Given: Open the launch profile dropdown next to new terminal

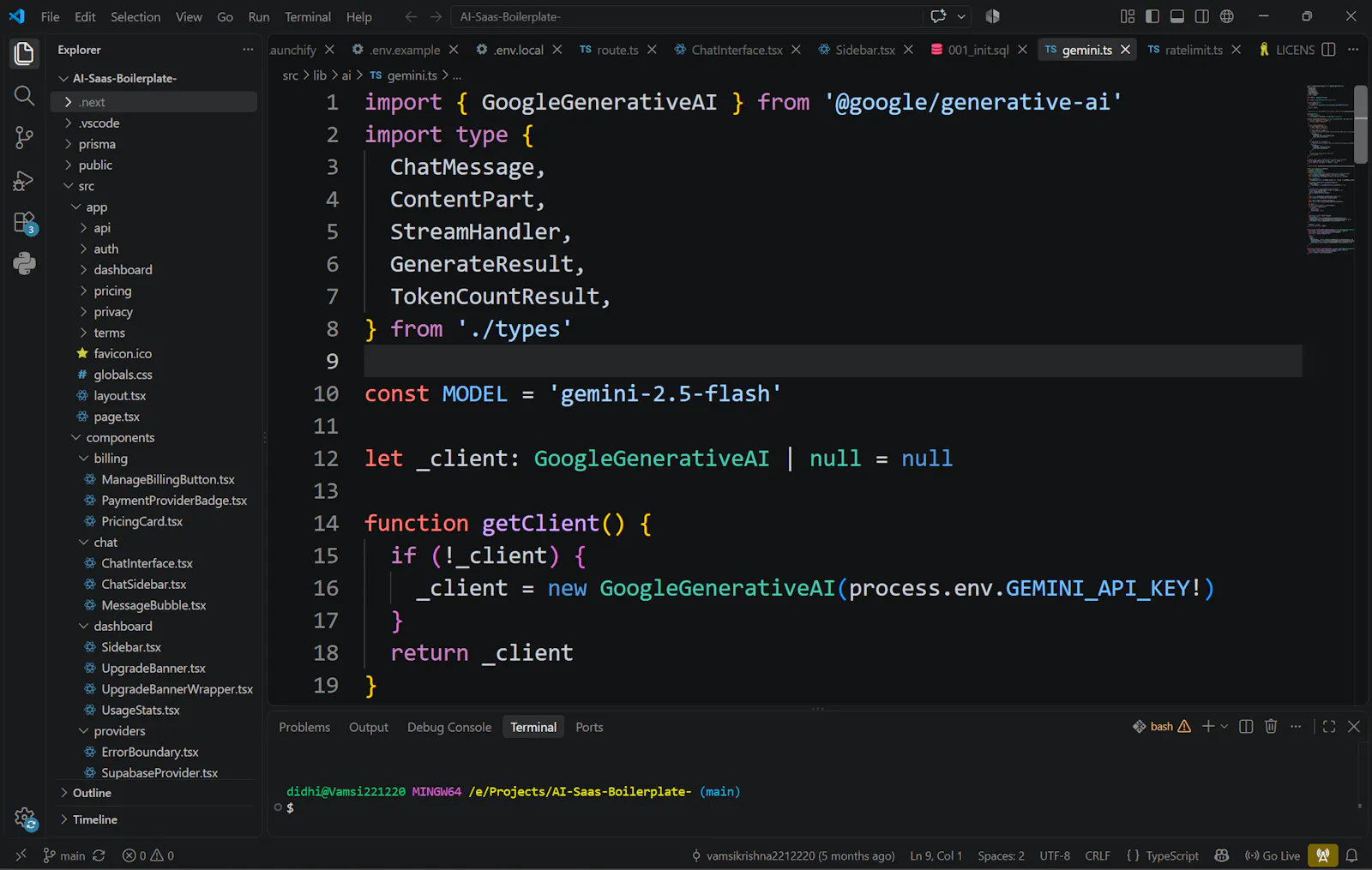Looking at the screenshot, I should coord(1225,726).
